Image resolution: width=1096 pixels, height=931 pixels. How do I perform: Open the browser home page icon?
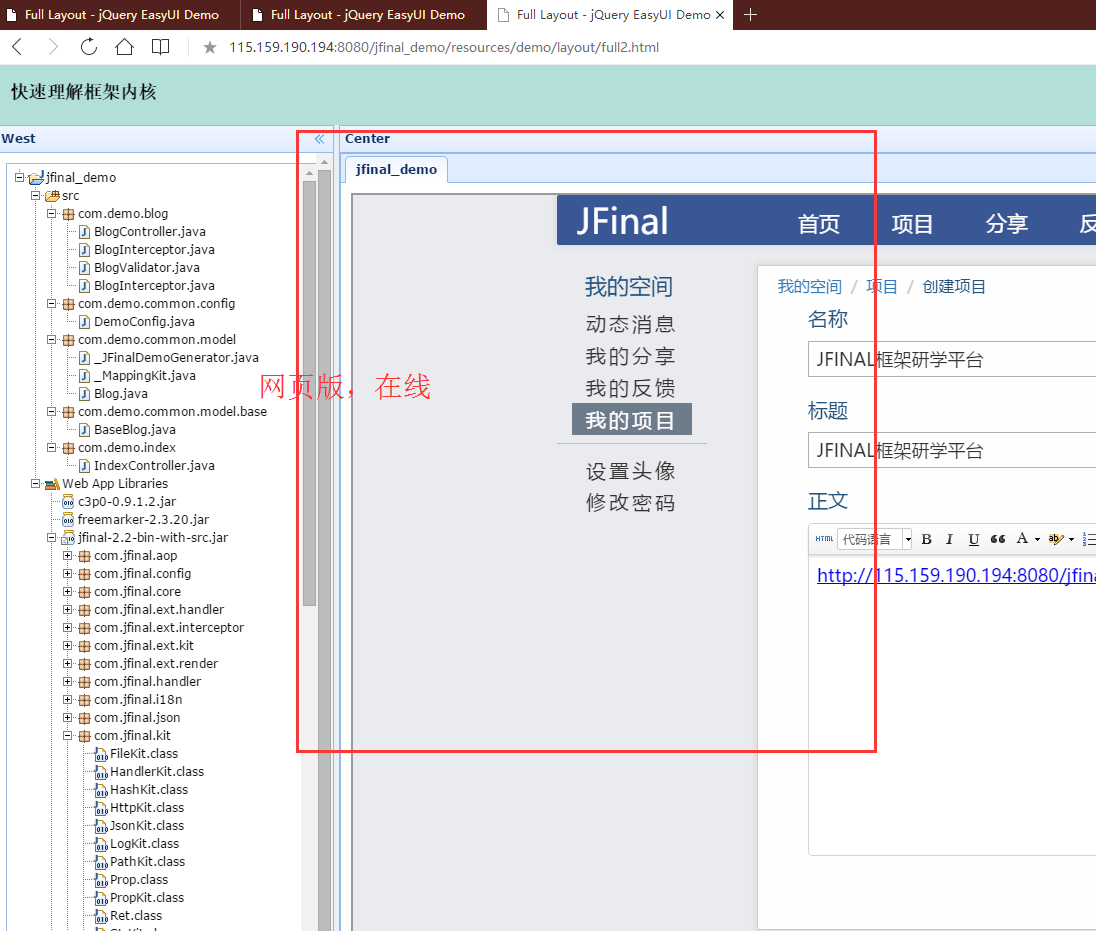[x=124, y=47]
